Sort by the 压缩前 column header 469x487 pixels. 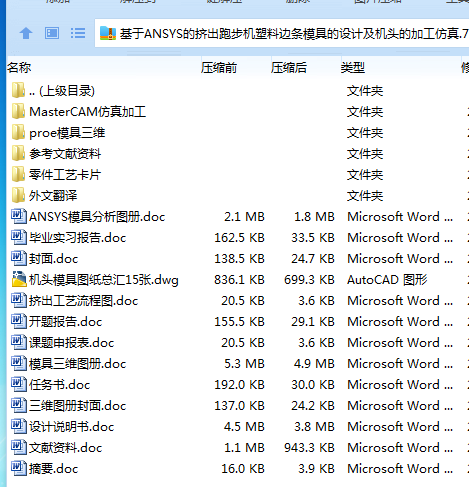[x=219, y=68]
